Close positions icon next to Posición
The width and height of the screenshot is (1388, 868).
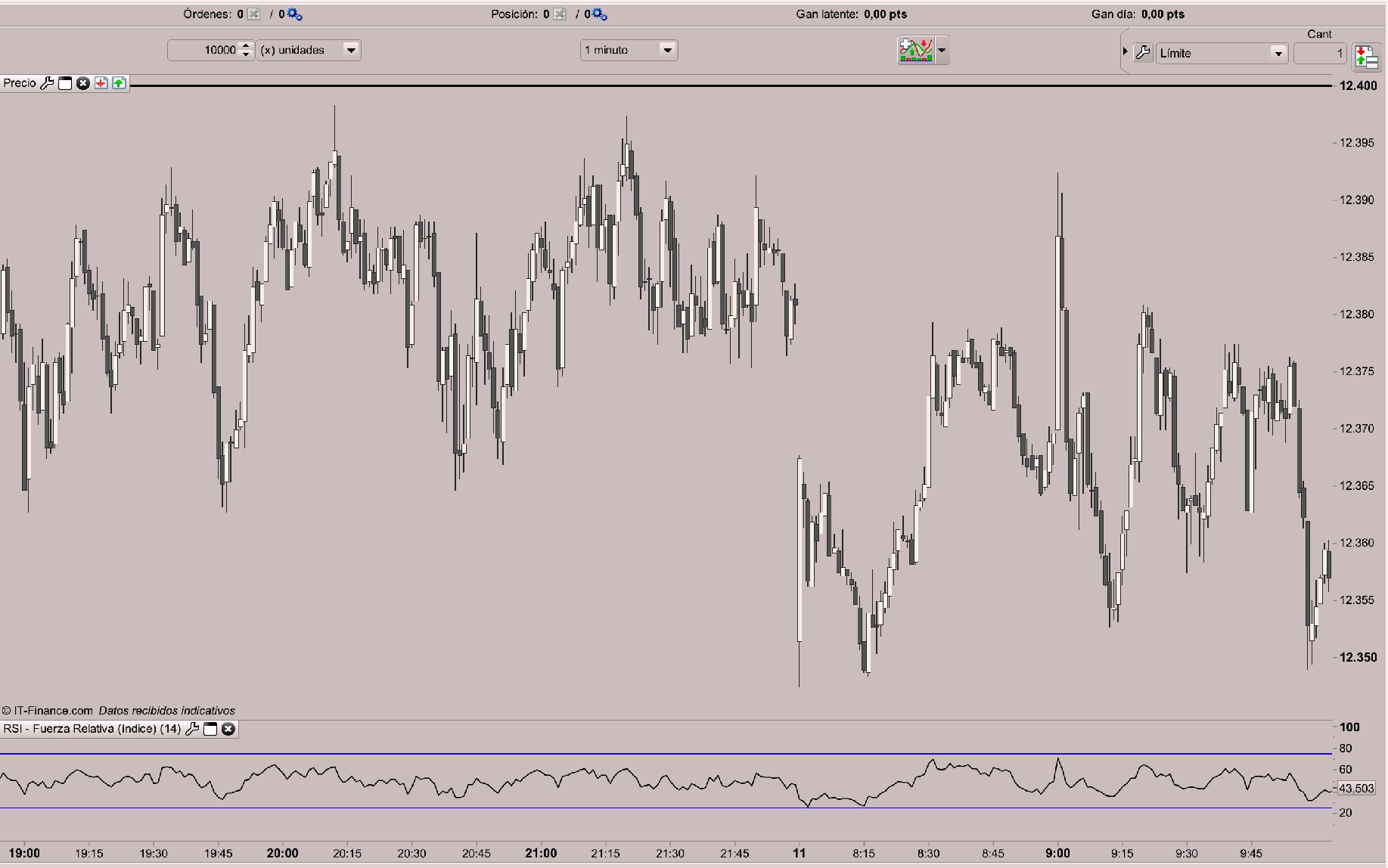559,14
